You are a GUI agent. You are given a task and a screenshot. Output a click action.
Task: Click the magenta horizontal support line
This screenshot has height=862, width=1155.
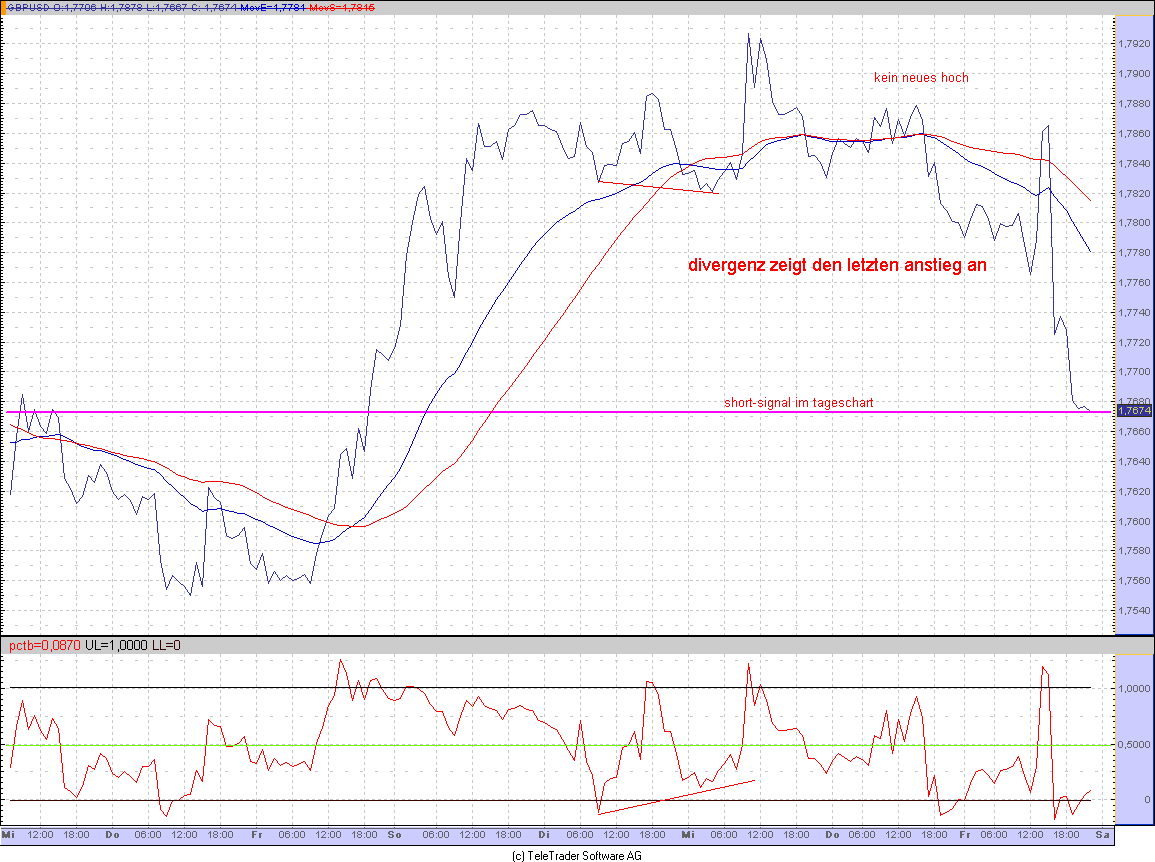[560, 412]
